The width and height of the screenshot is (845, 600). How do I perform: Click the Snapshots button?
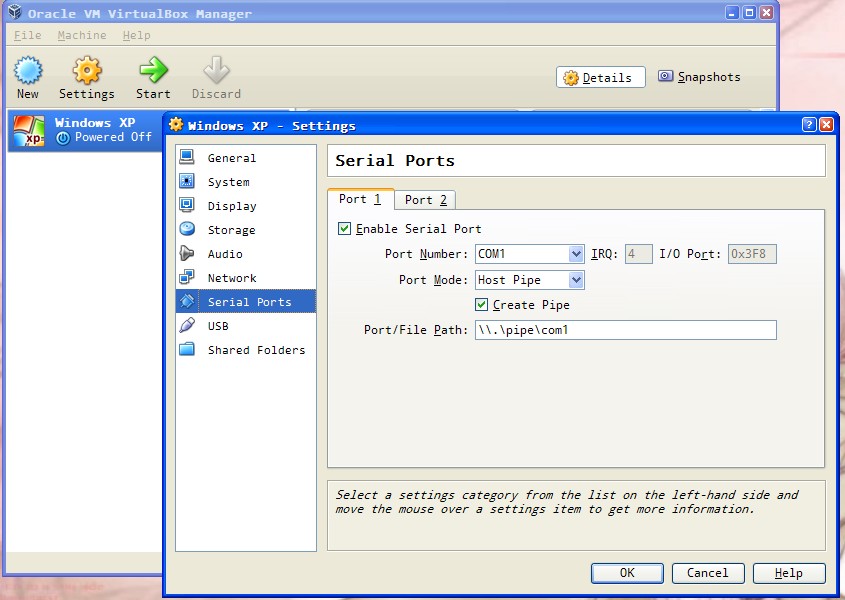(x=699, y=77)
